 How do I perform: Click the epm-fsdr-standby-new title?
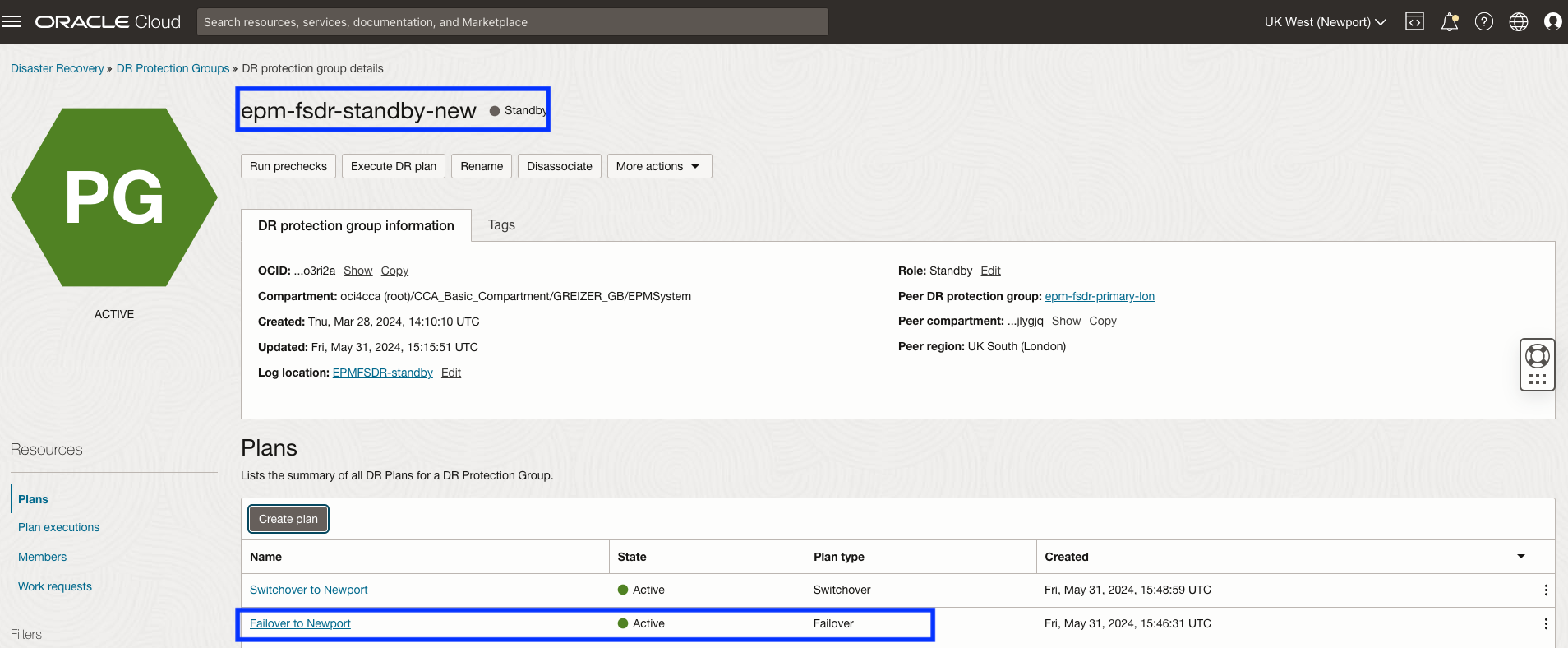click(x=358, y=110)
